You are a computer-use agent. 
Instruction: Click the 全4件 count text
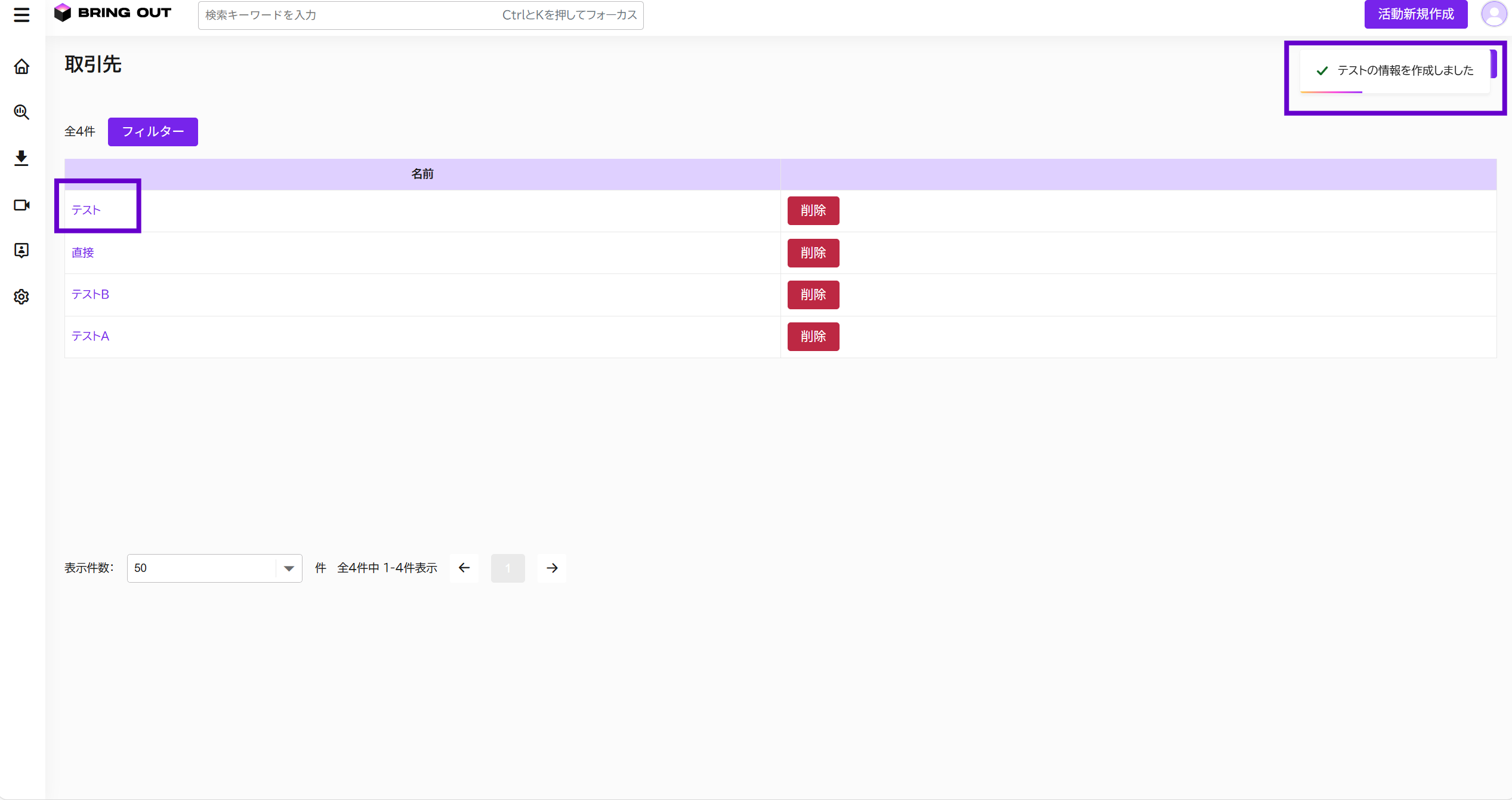tap(80, 132)
